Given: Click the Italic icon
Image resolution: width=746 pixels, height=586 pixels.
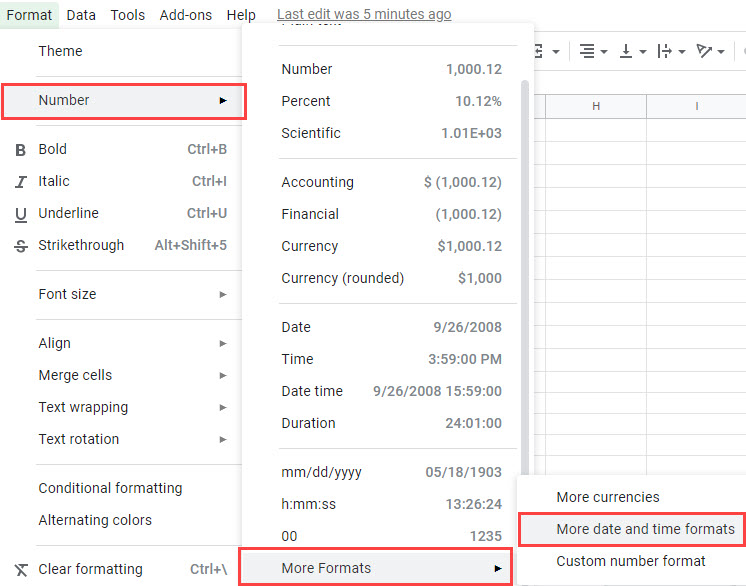Looking at the screenshot, I should coord(20,182).
